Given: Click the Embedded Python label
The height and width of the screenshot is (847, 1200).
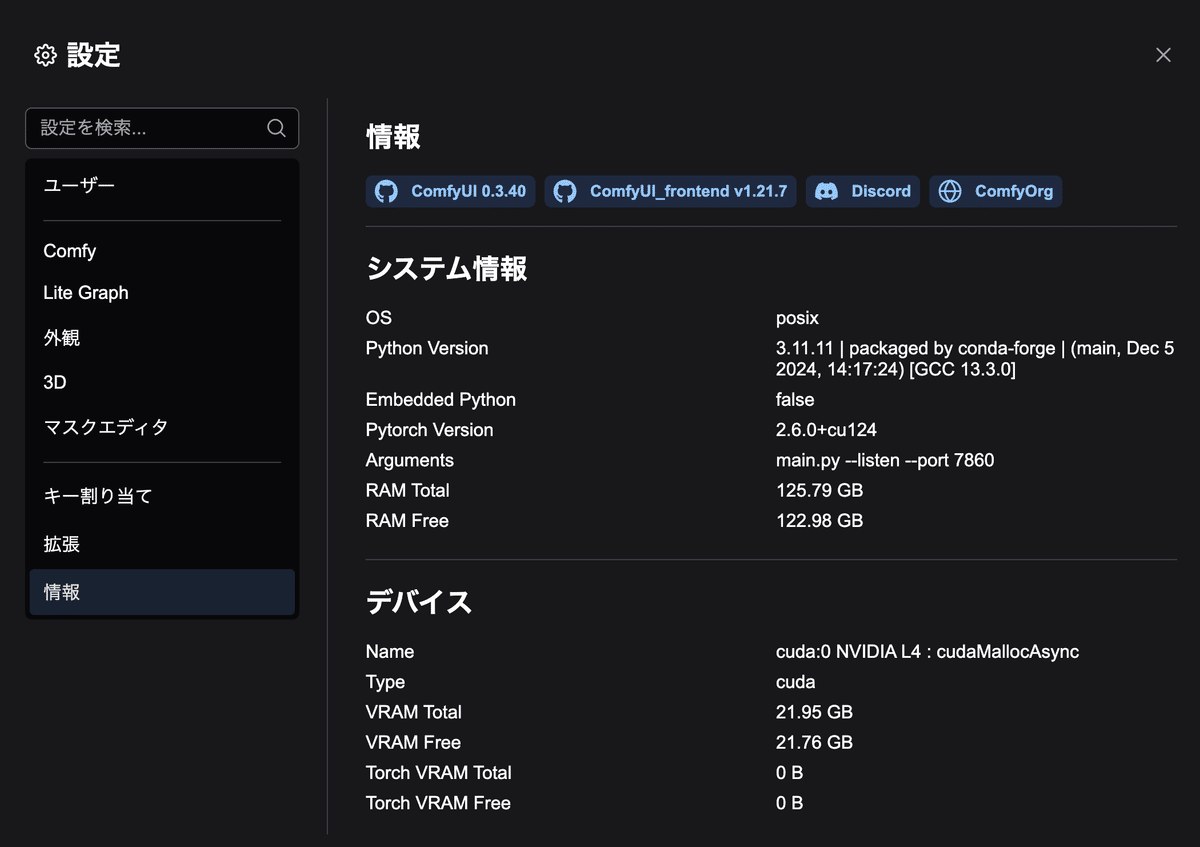Looking at the screenshot, I should click(441, 399).
